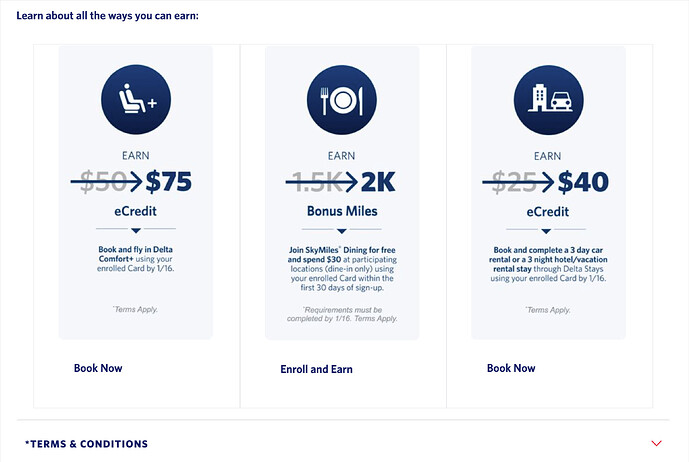689x462 pixels.
Task: Click the 'Bonus Miles' label
Action: click(342, 212)
